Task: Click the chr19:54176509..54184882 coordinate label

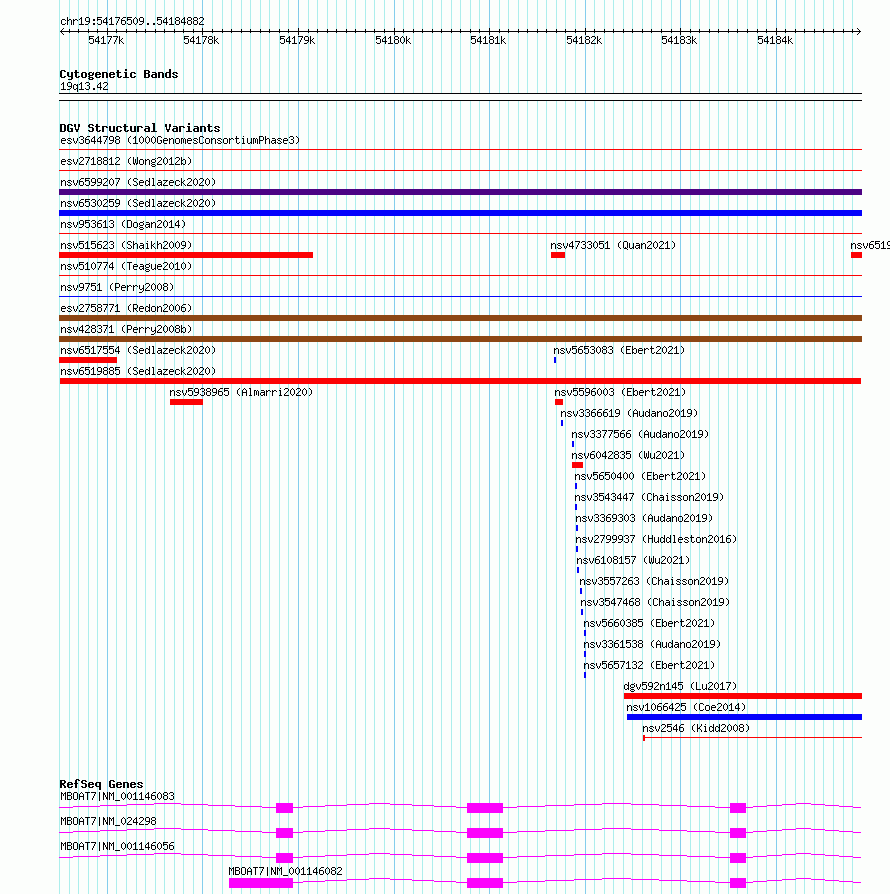Action: 132,22
